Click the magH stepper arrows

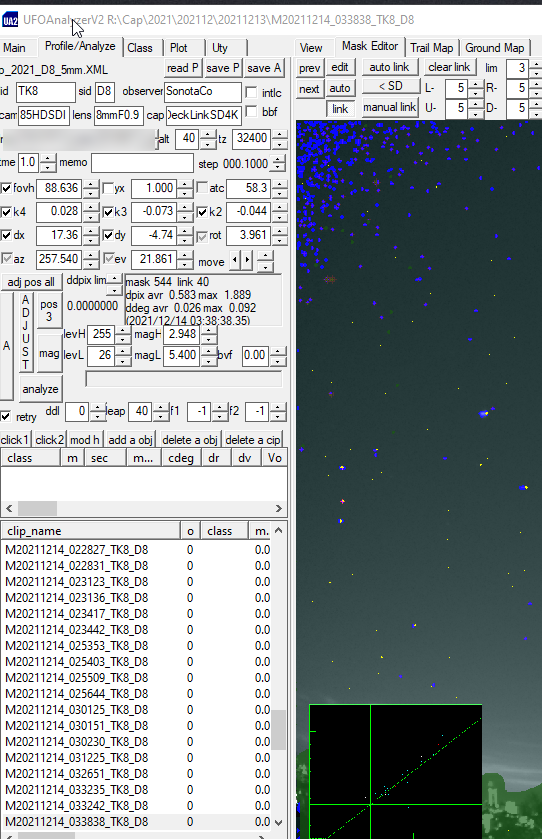coord(209,335)
